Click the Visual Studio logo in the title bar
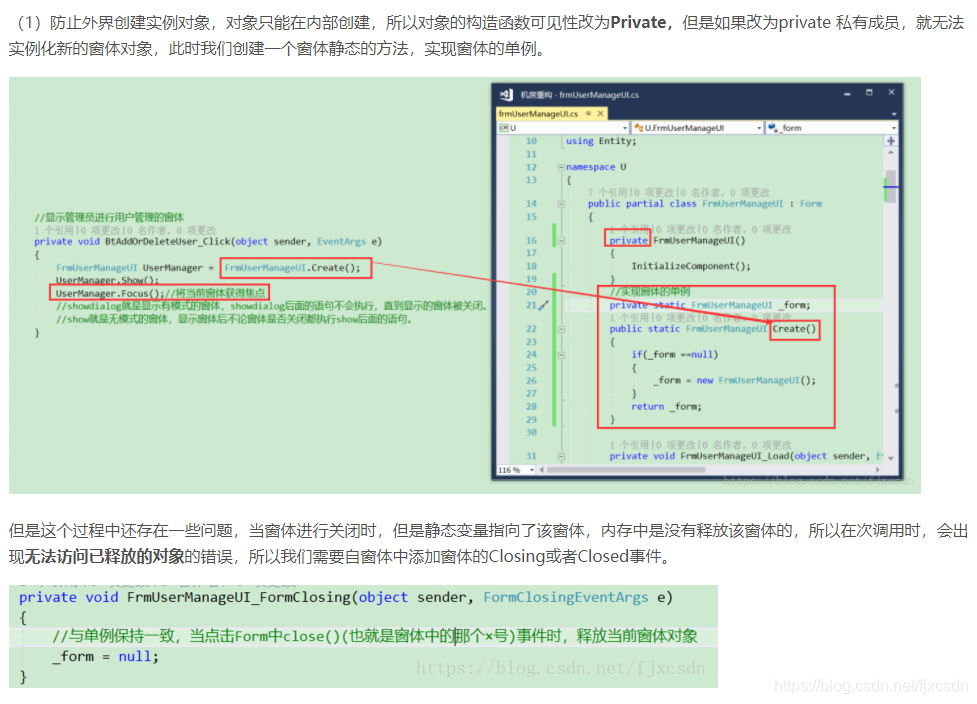 tap(506, 95)
